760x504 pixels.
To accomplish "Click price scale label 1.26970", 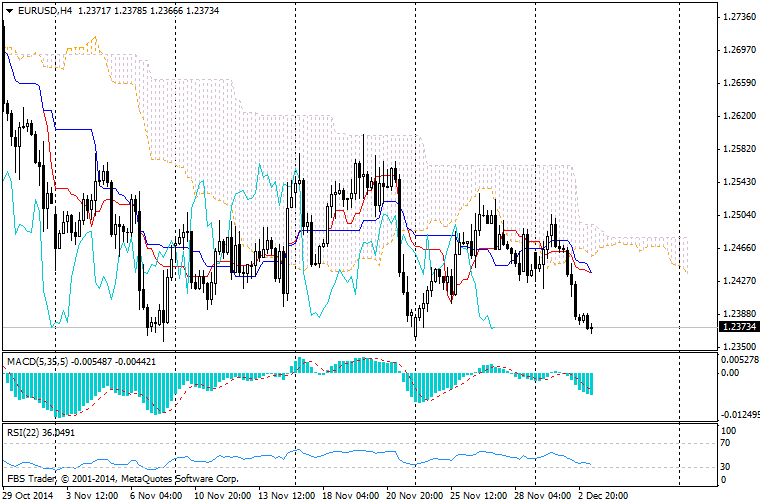I will click(x=739, y=50).
